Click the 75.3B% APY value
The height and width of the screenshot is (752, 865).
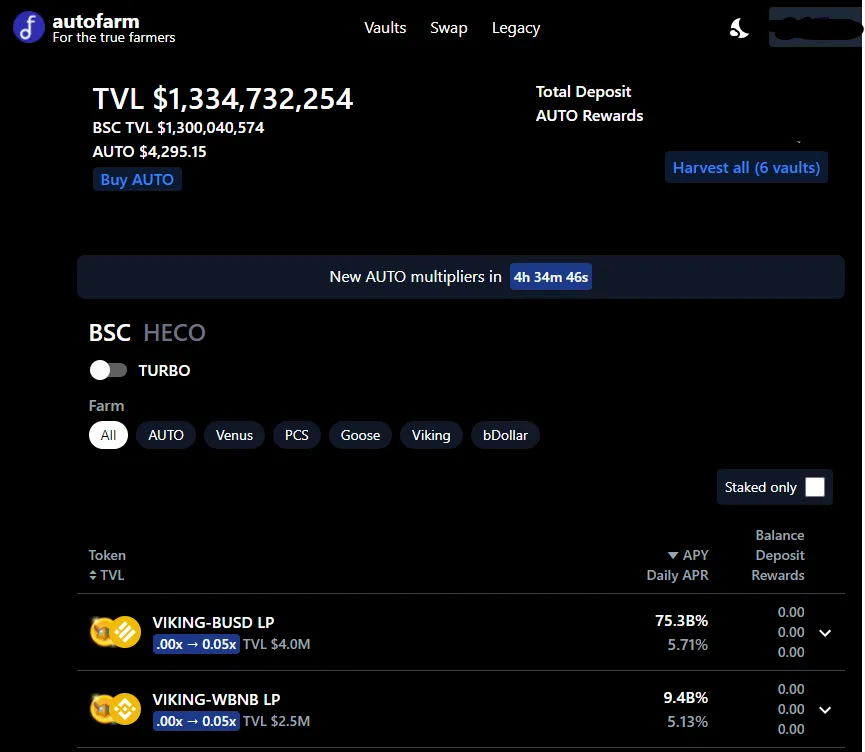coord(681,621)
